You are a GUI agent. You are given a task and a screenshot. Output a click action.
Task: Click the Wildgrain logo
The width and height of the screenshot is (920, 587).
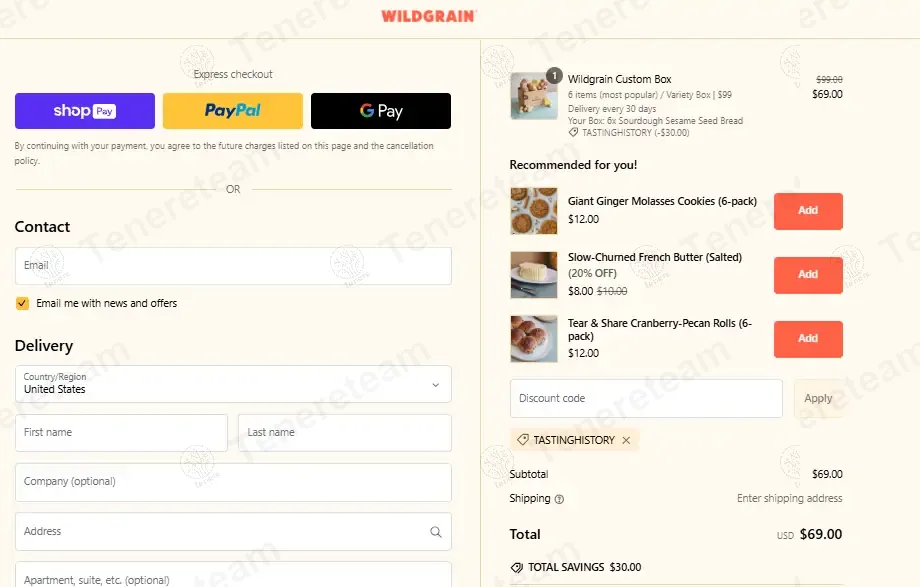click(429, 16)
